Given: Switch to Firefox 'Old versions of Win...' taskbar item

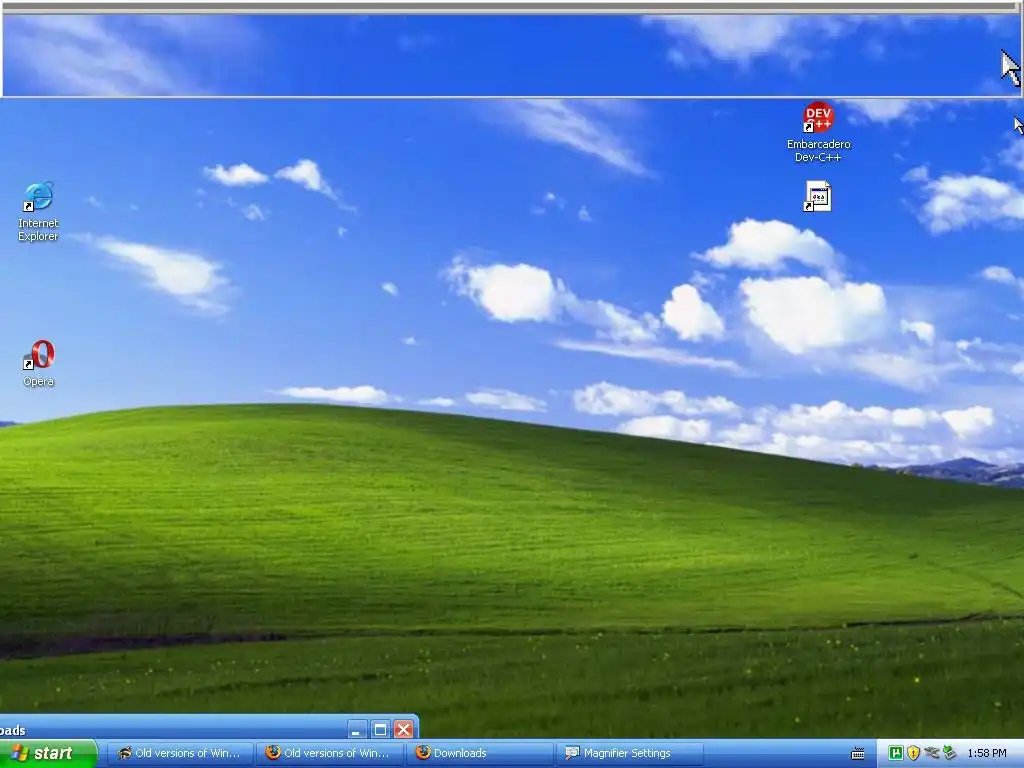Looking at the screenshot, I should (328, 753).
